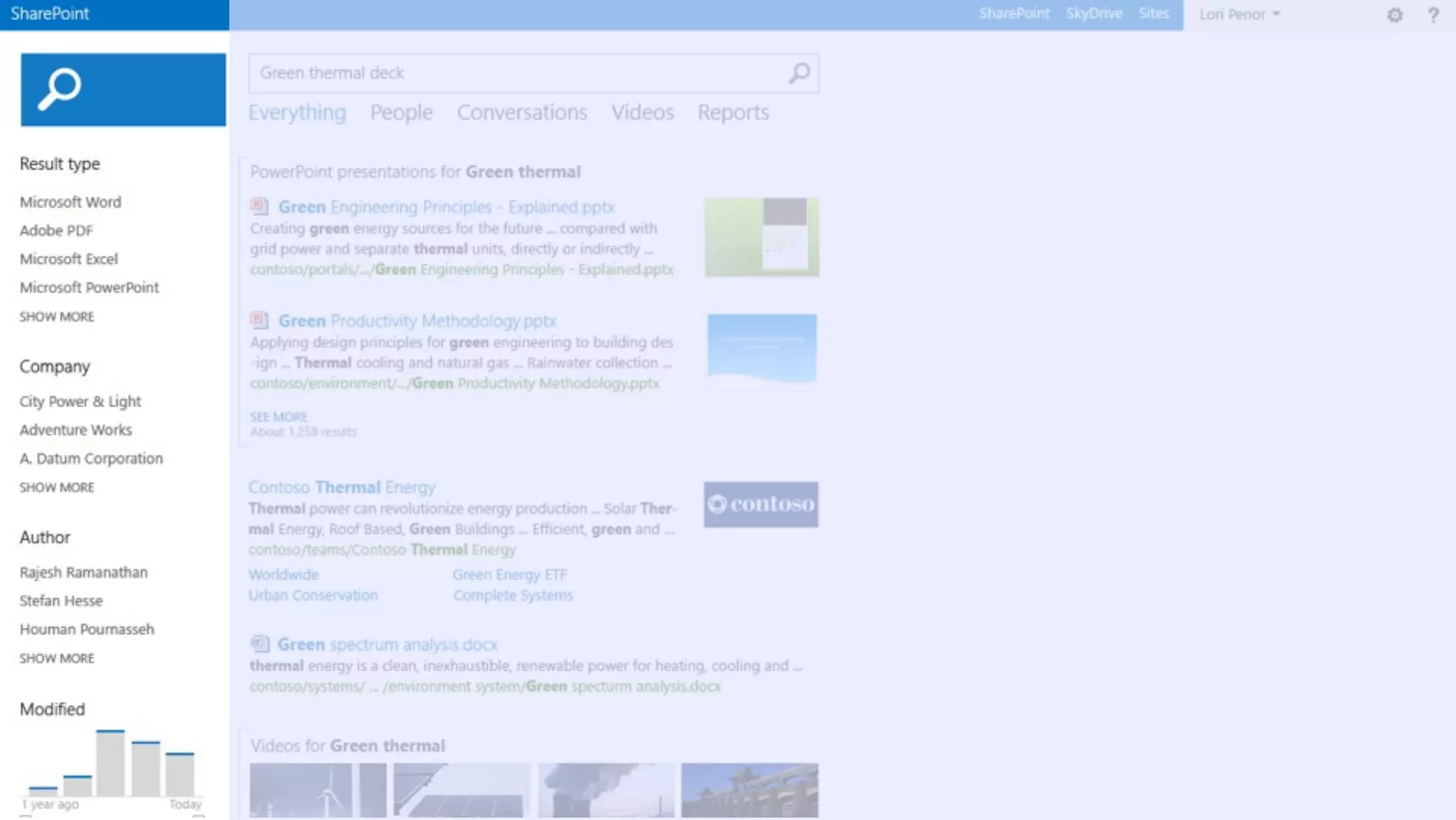Switch to the Videos tab
1456x820 pixels.
[642, 112]
